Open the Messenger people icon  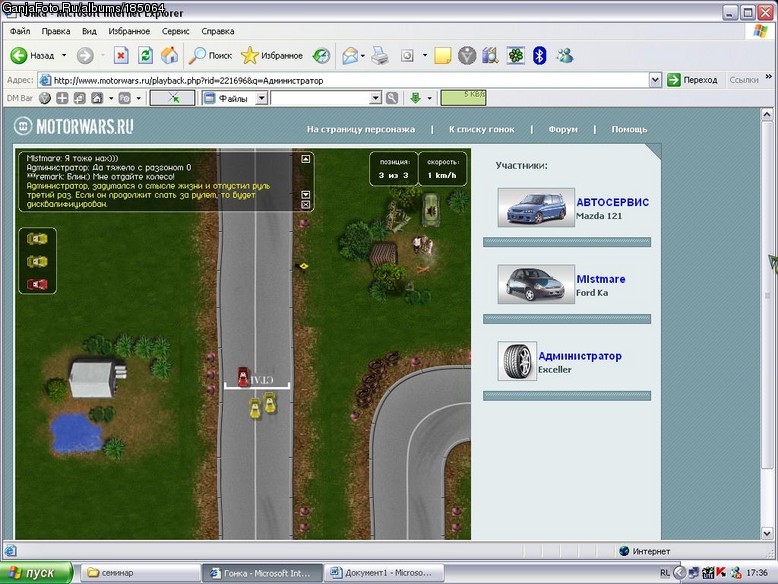[x=565, y=56]
